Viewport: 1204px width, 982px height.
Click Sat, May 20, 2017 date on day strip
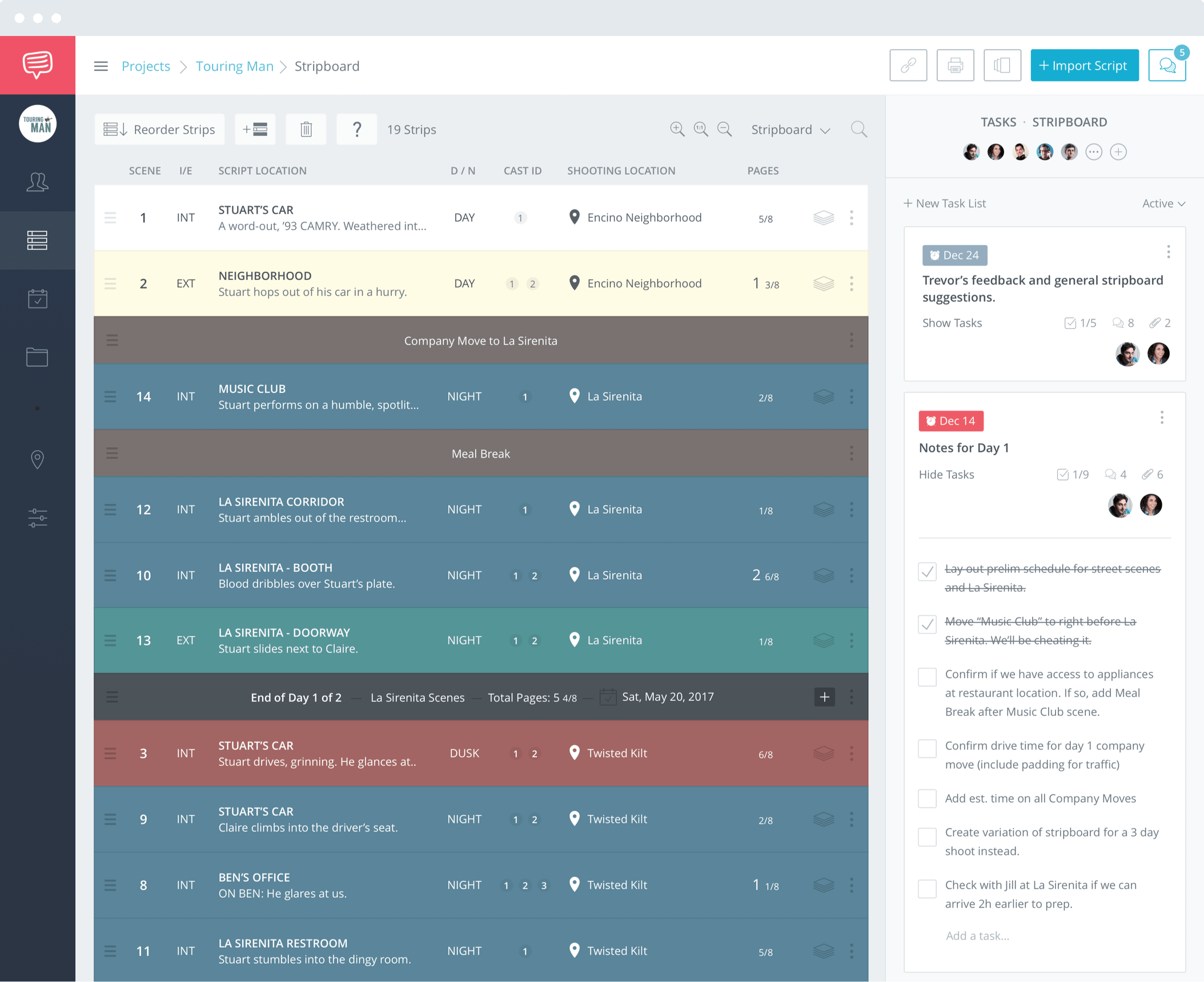click(x=668, y=696)
